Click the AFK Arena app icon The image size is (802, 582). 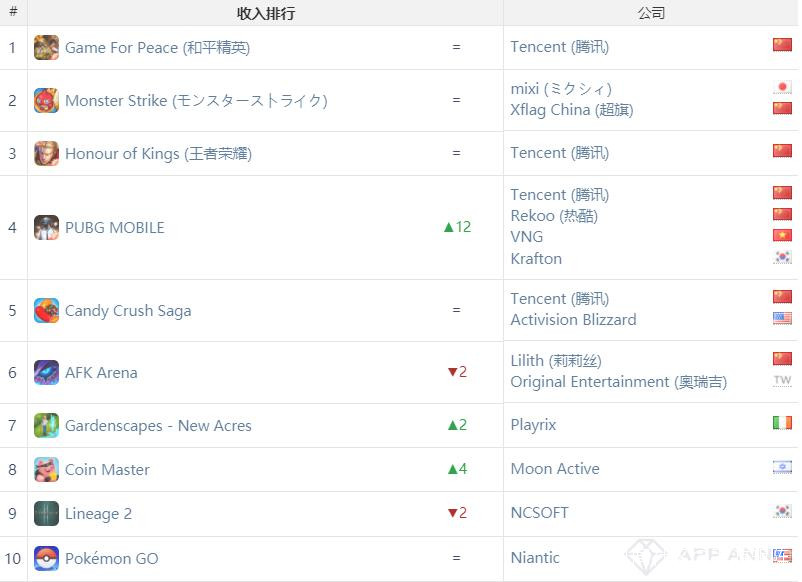click(x=46, y=372)
